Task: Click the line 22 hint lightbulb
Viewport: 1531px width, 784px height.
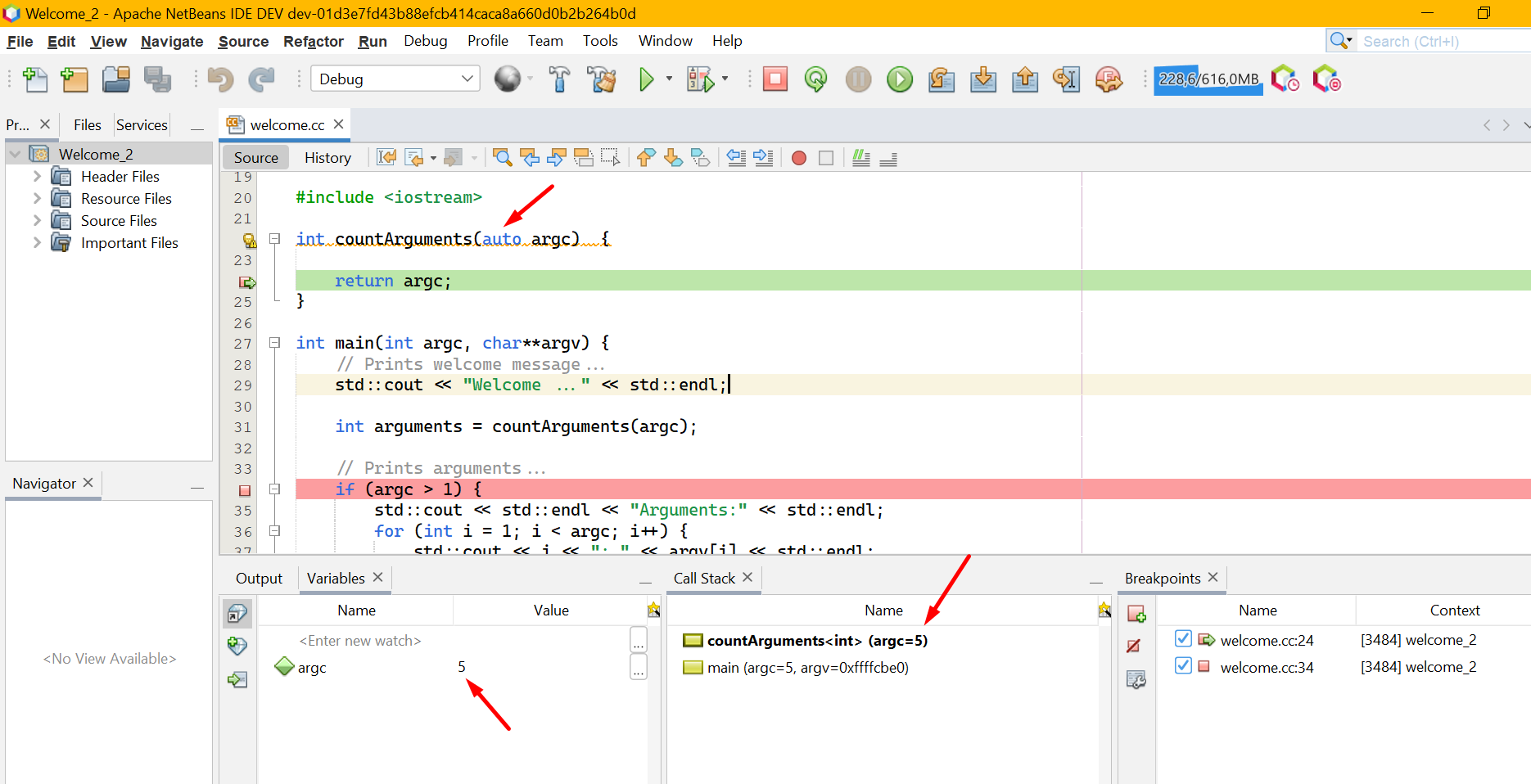Action: click(249, 240)
